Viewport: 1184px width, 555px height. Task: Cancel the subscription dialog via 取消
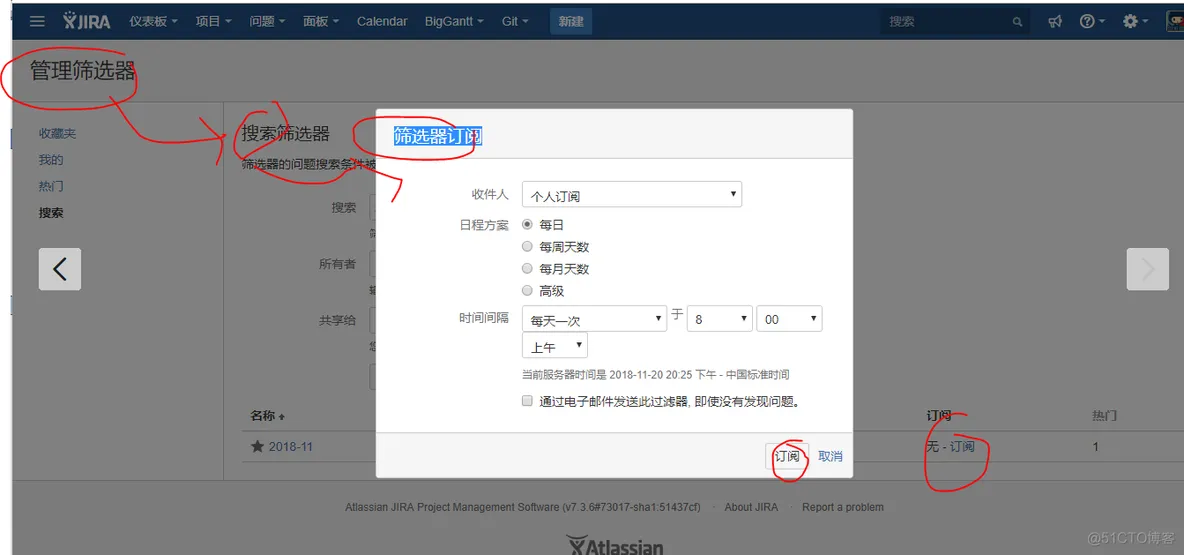831,456
